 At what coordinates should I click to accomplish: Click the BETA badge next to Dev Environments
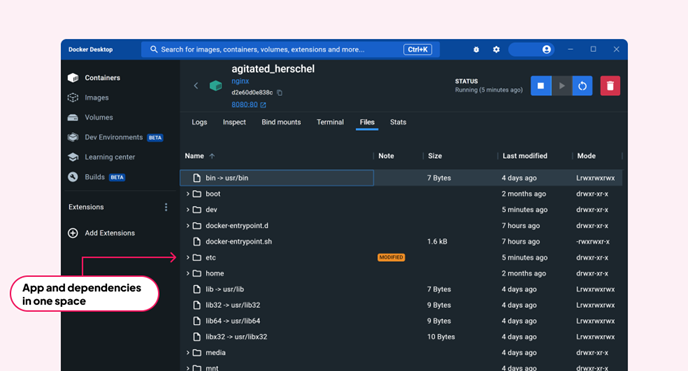click(x=155, y=138)
